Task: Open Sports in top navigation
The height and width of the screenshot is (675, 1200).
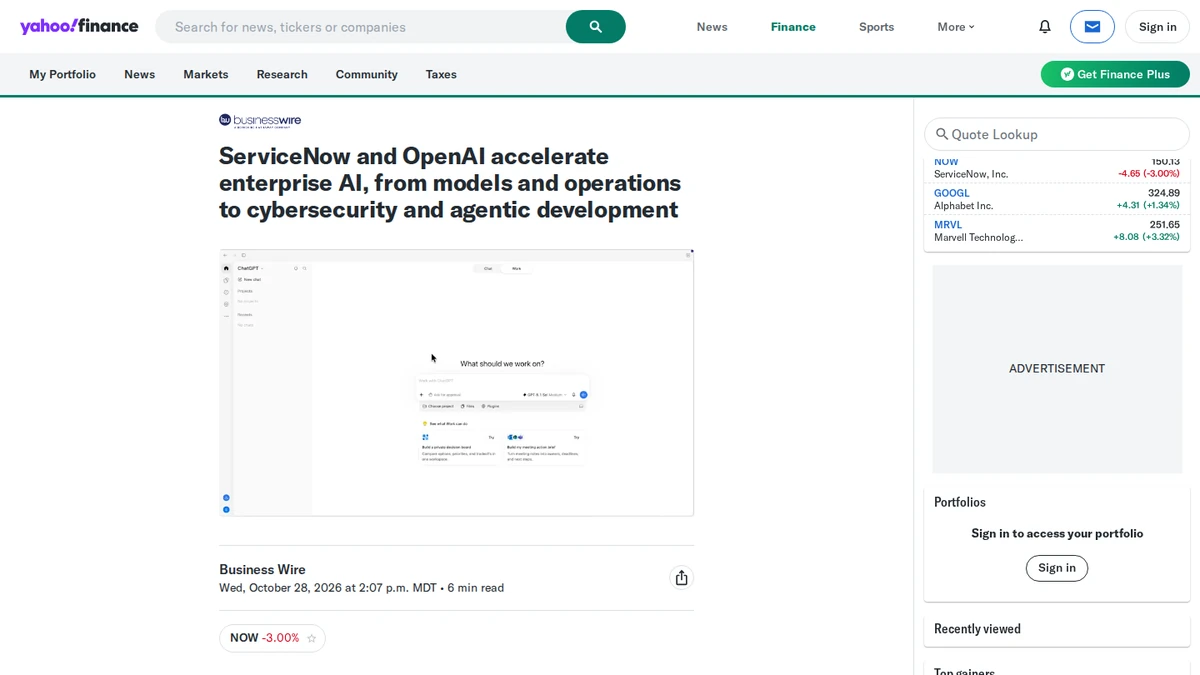Action: 877,27
